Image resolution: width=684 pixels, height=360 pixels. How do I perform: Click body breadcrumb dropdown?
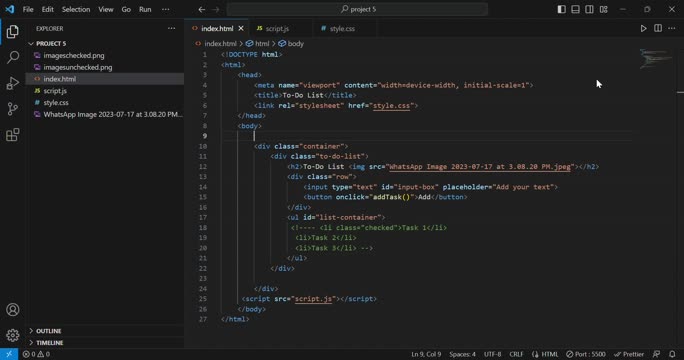tap(291, 44)
